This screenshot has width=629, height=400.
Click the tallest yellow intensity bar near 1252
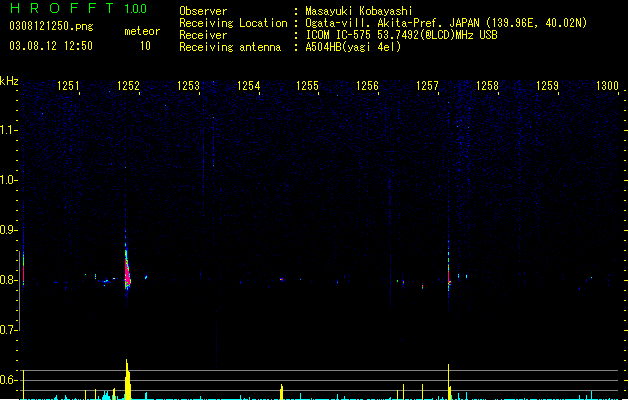[128, 379]
